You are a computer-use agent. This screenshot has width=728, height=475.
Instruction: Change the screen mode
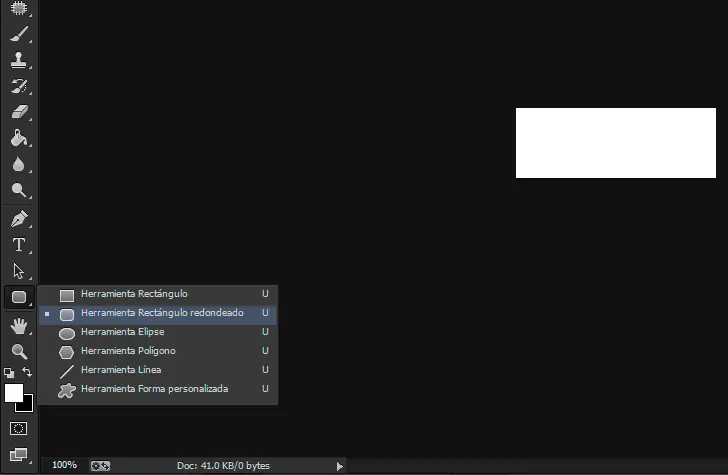pyautogui.click(x=19, y=454)
